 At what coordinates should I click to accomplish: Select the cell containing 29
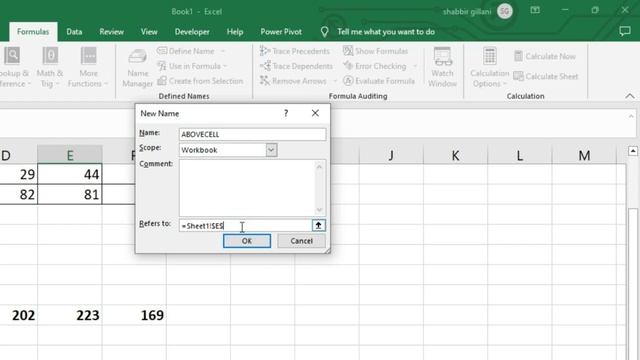click(18, 174)
